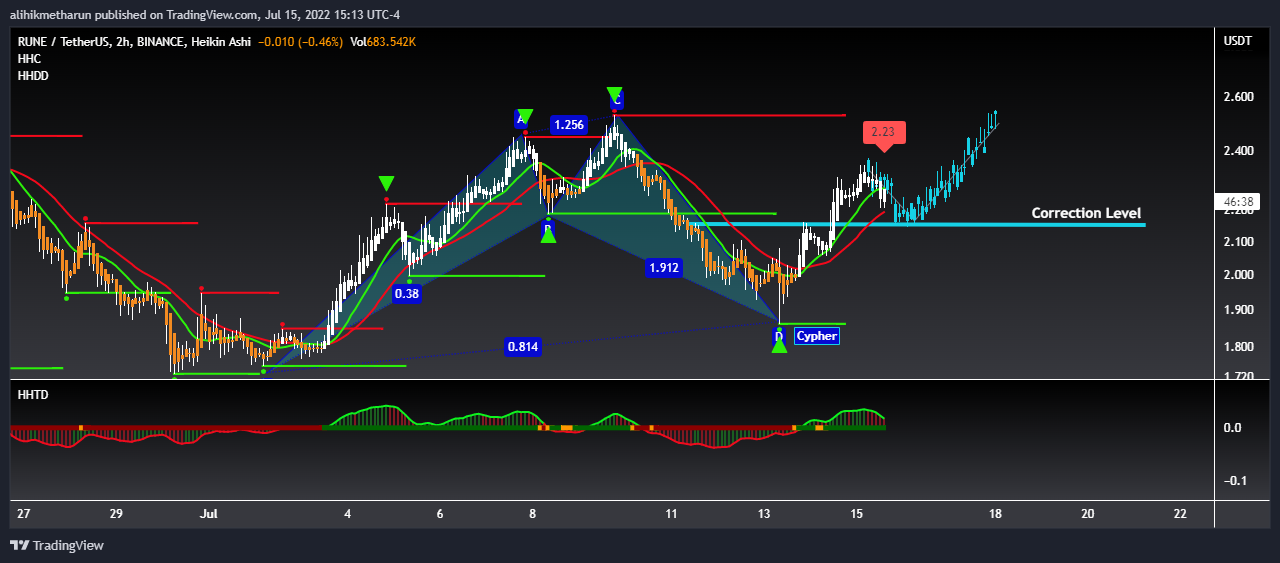Click the −0.010 (−0.46%) change value
1280x563 pixels.
coord(300,42)
